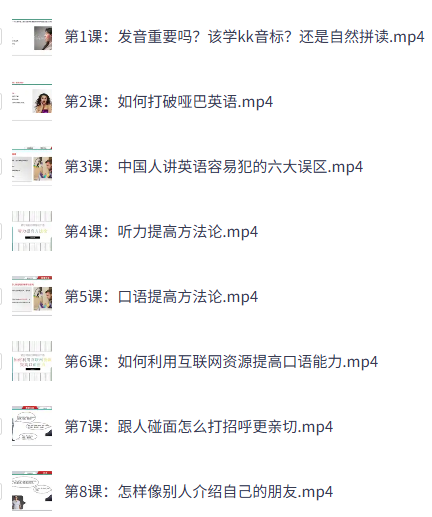
Task: Tick the checkbox beside 第5课 video
Action: pyautogui.click(x=1, y=296)
